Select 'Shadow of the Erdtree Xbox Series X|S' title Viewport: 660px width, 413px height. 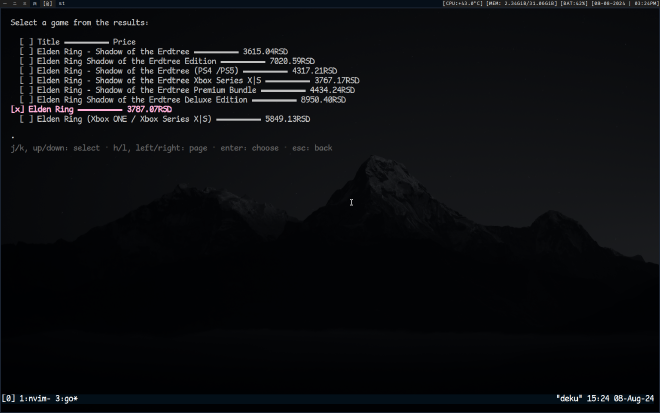178,81
